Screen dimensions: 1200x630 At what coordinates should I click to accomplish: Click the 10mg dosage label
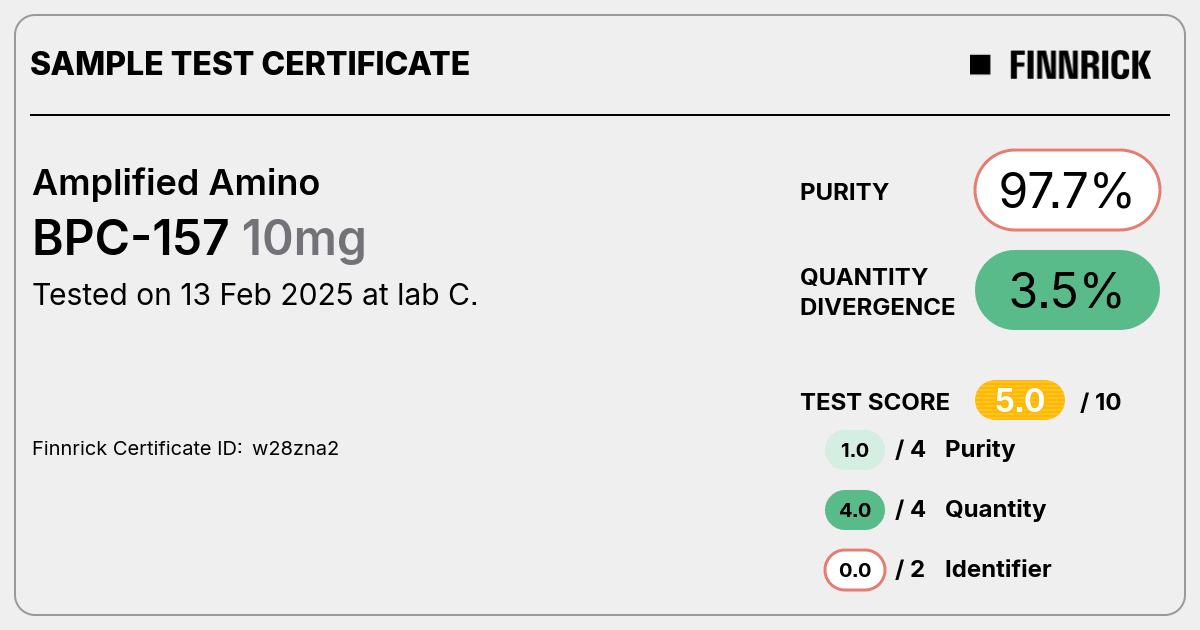point(304,240)
